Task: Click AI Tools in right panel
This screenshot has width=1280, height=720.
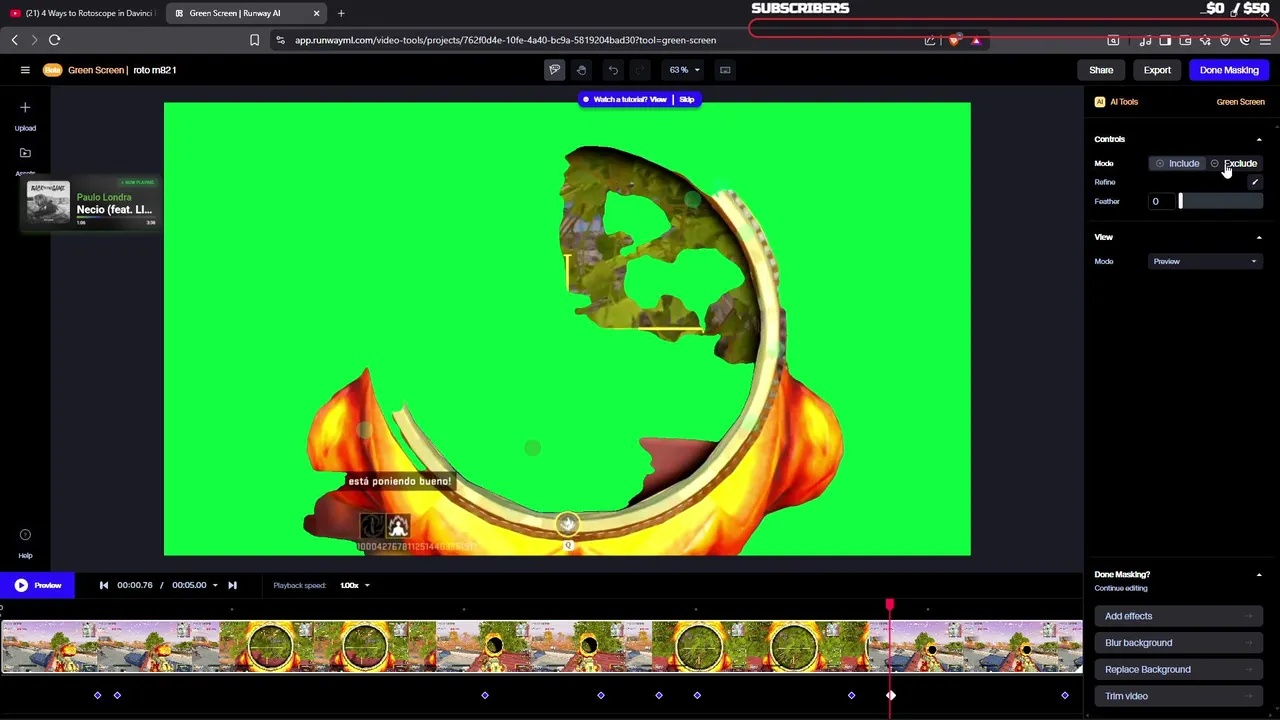Action: (x=1117, y=102)
